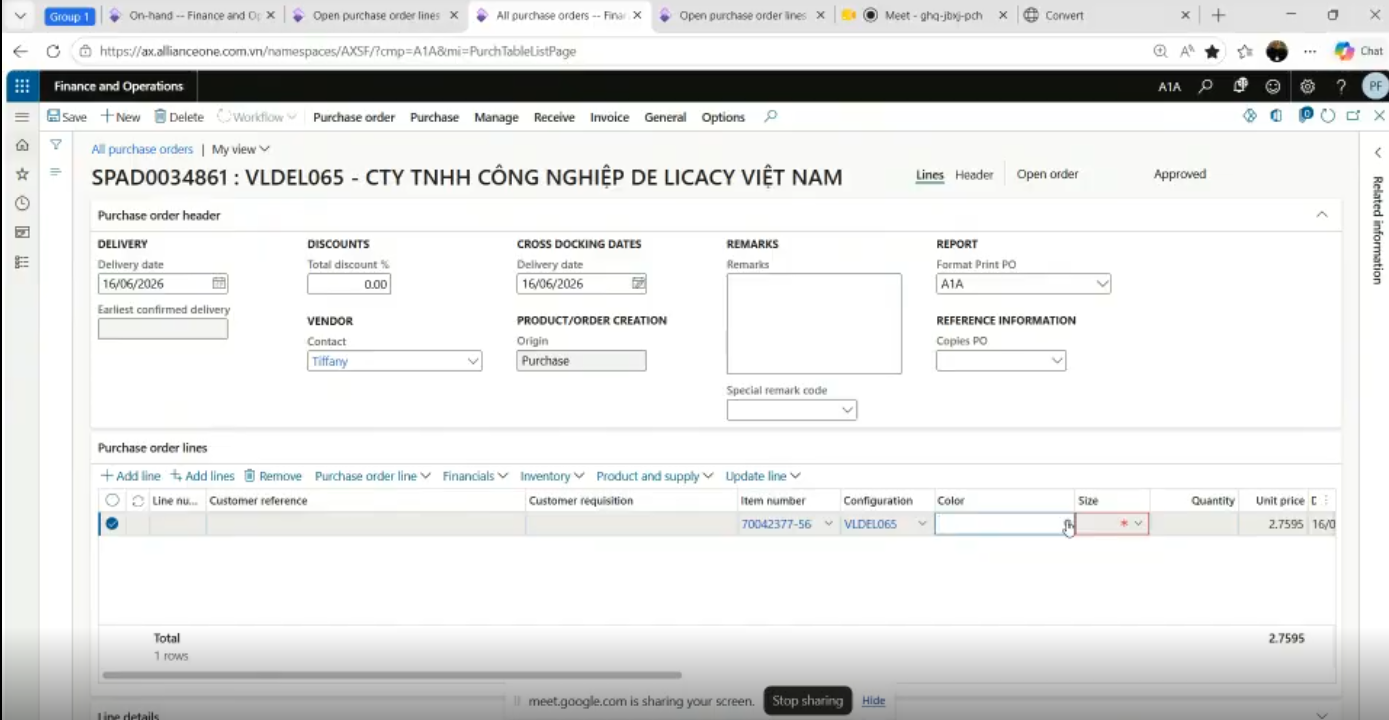Open the Product and supply menu

pyautogui.click(x=655, y=476)
